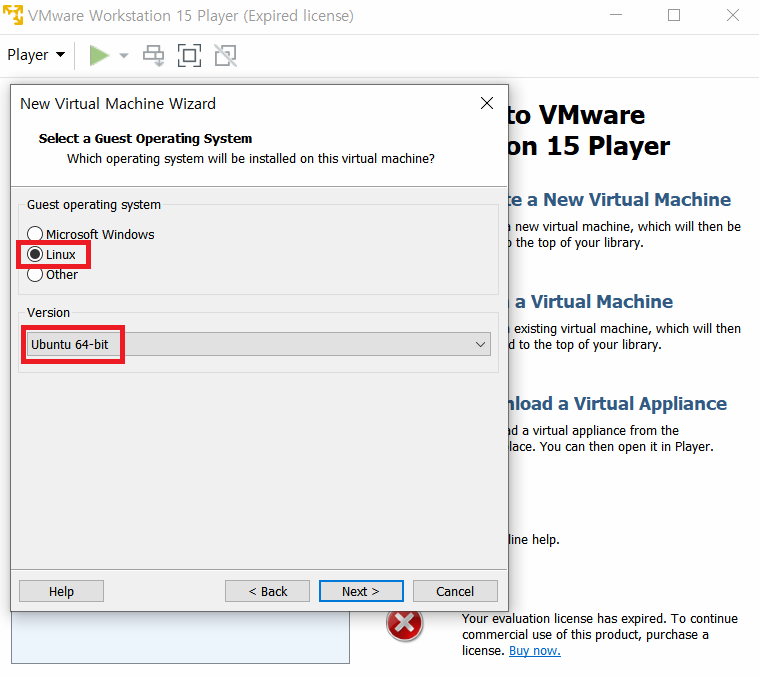Click Create a New Virtual Machine heading

[x=620, y=200]
